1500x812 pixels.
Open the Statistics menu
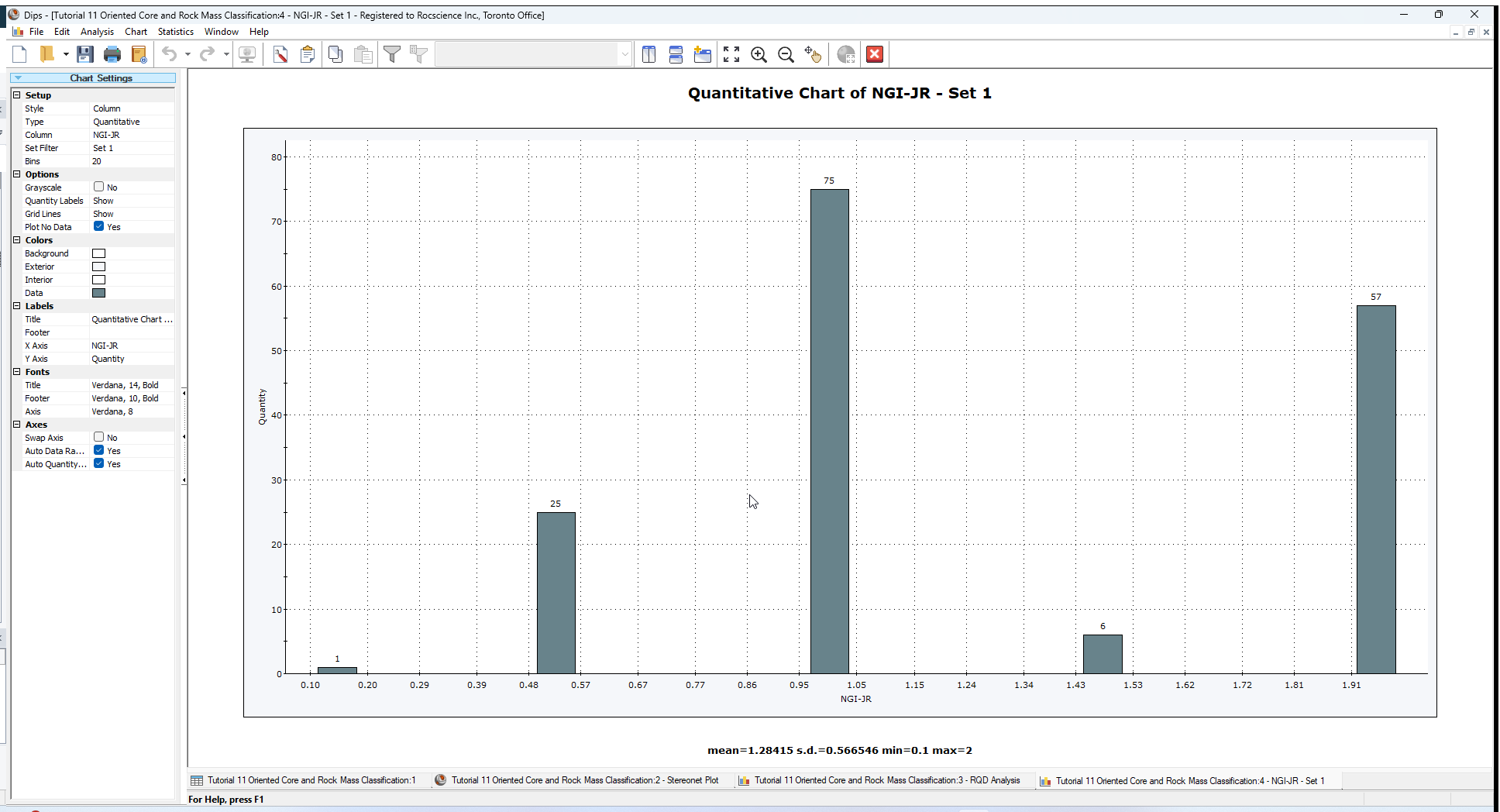(175, 32)
